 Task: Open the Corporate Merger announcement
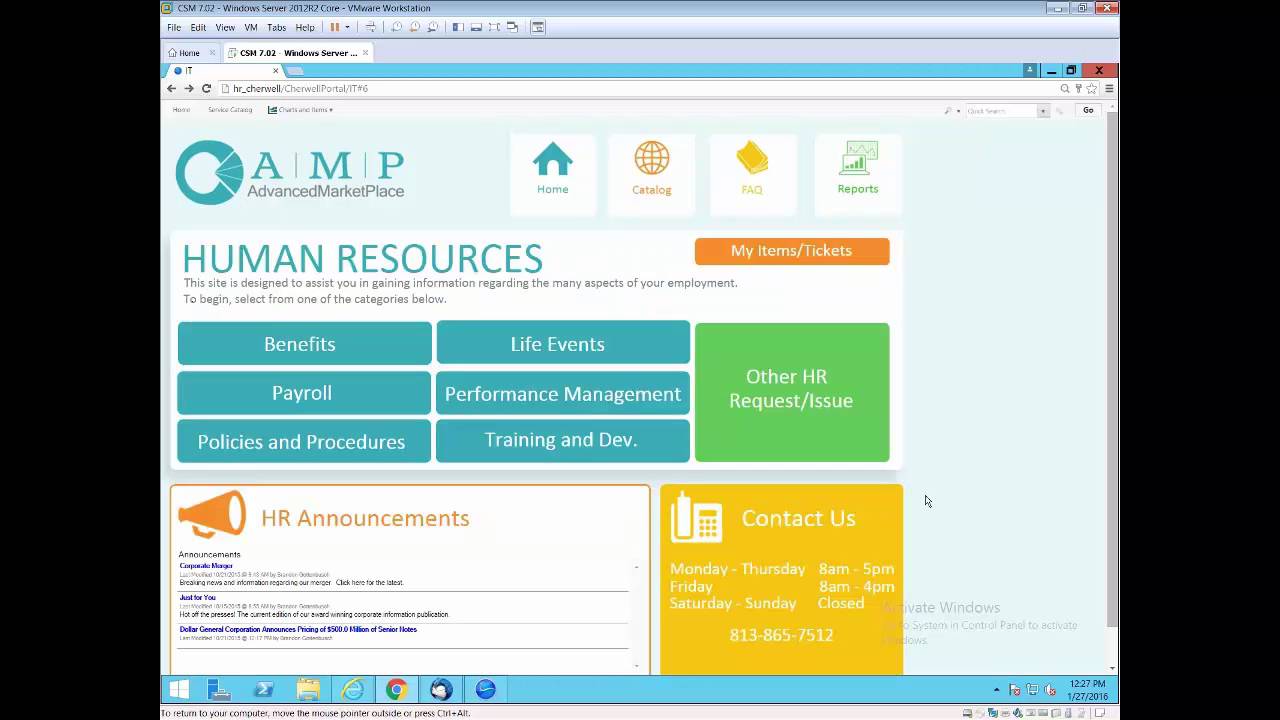tap(206, 566)
